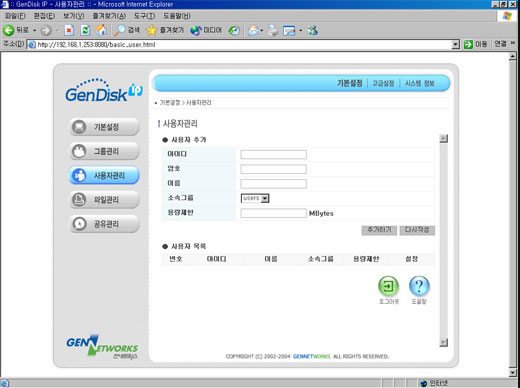Click the Print icon in toolbar

tap(273, 30)
